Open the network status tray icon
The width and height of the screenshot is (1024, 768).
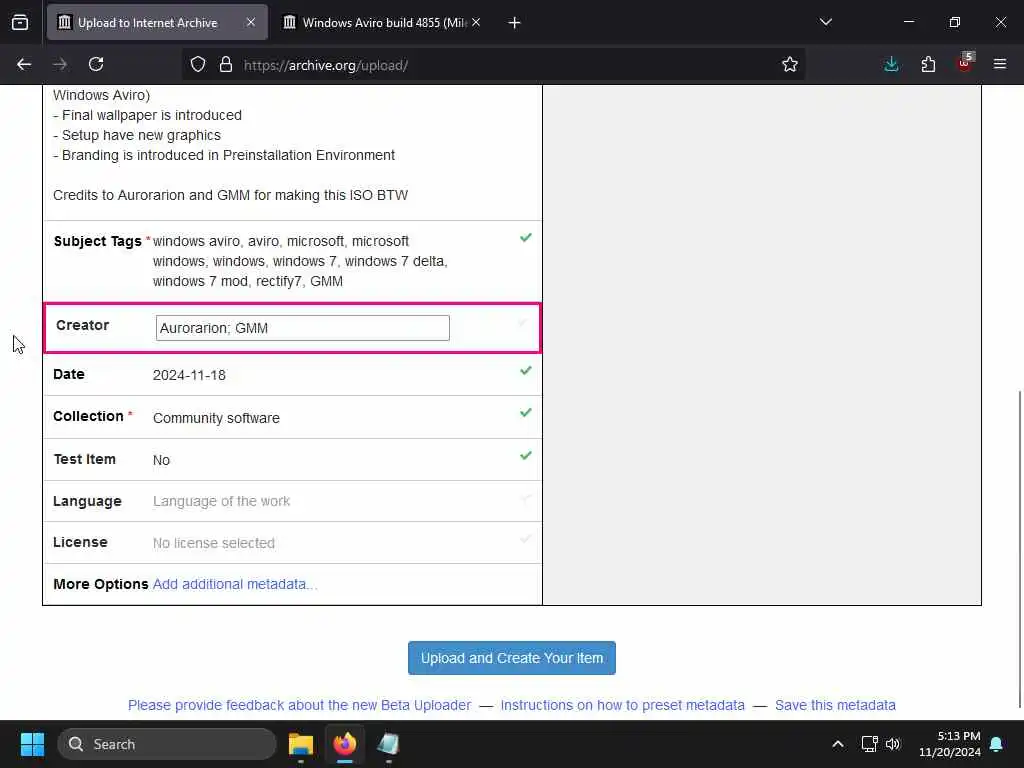click(x=869, y=744)
